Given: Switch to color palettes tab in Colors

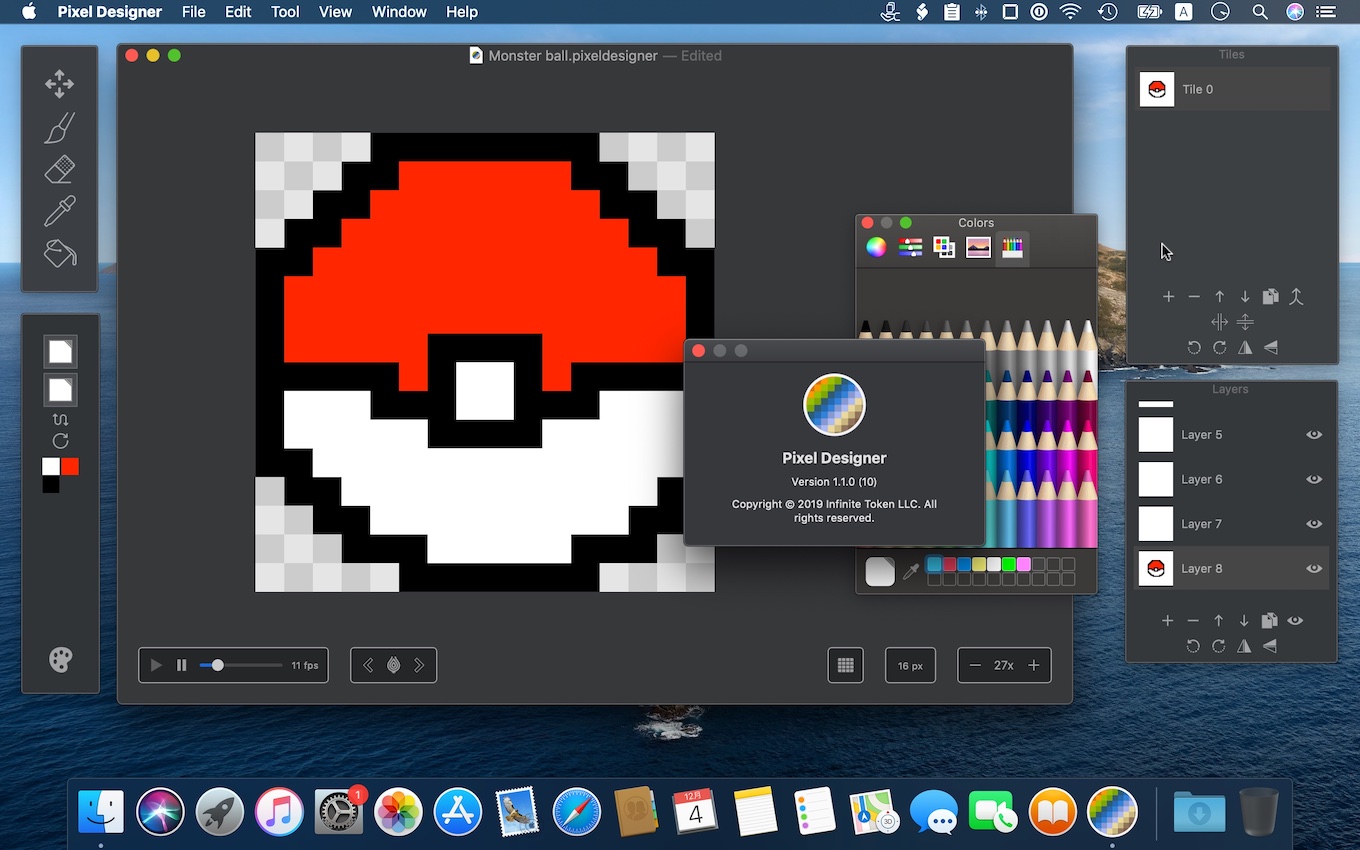Looking at the screenshot, I should (x=944, y=247).
